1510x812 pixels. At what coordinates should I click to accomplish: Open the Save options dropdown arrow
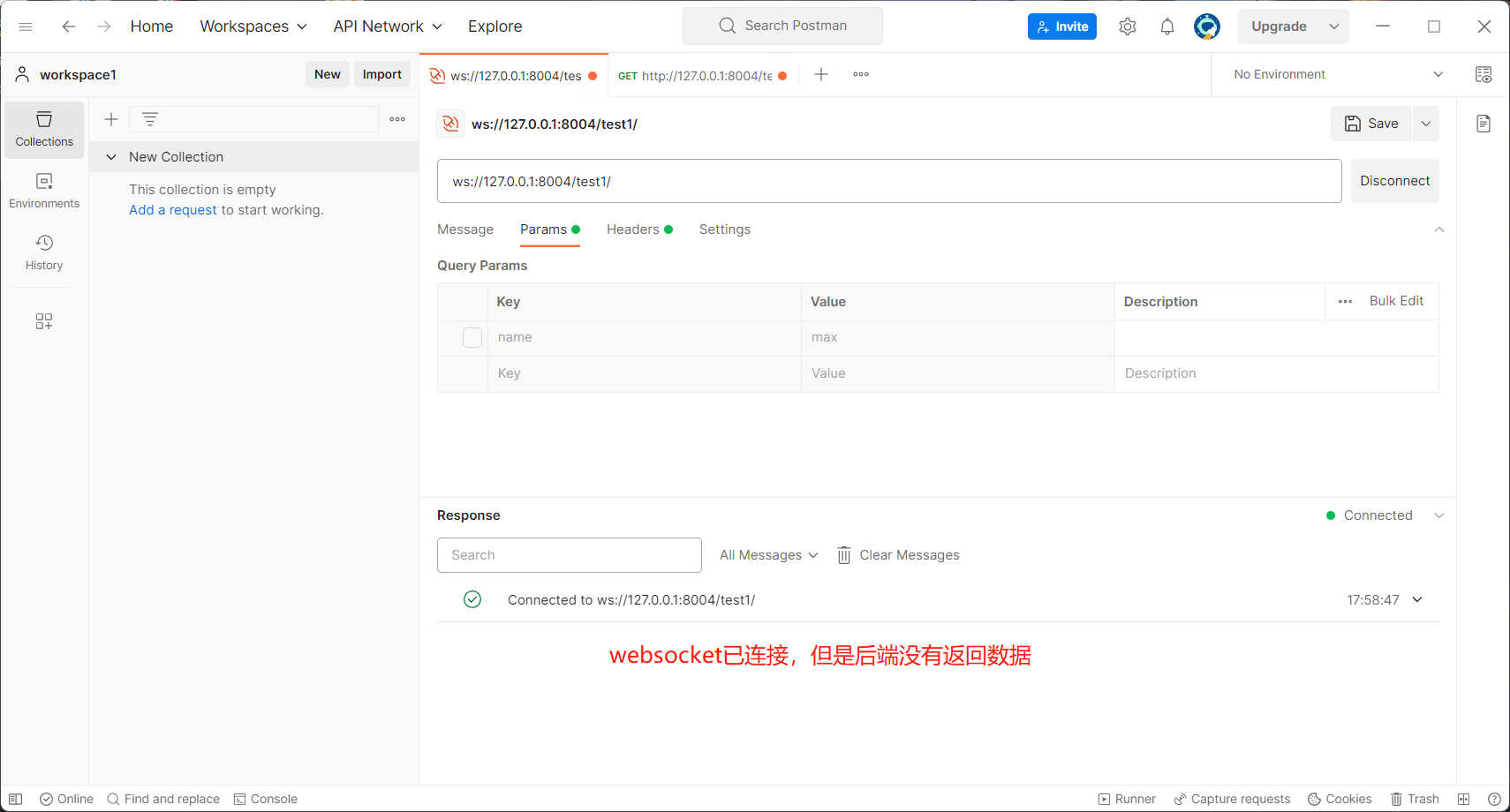click(x=1426, y=124)
